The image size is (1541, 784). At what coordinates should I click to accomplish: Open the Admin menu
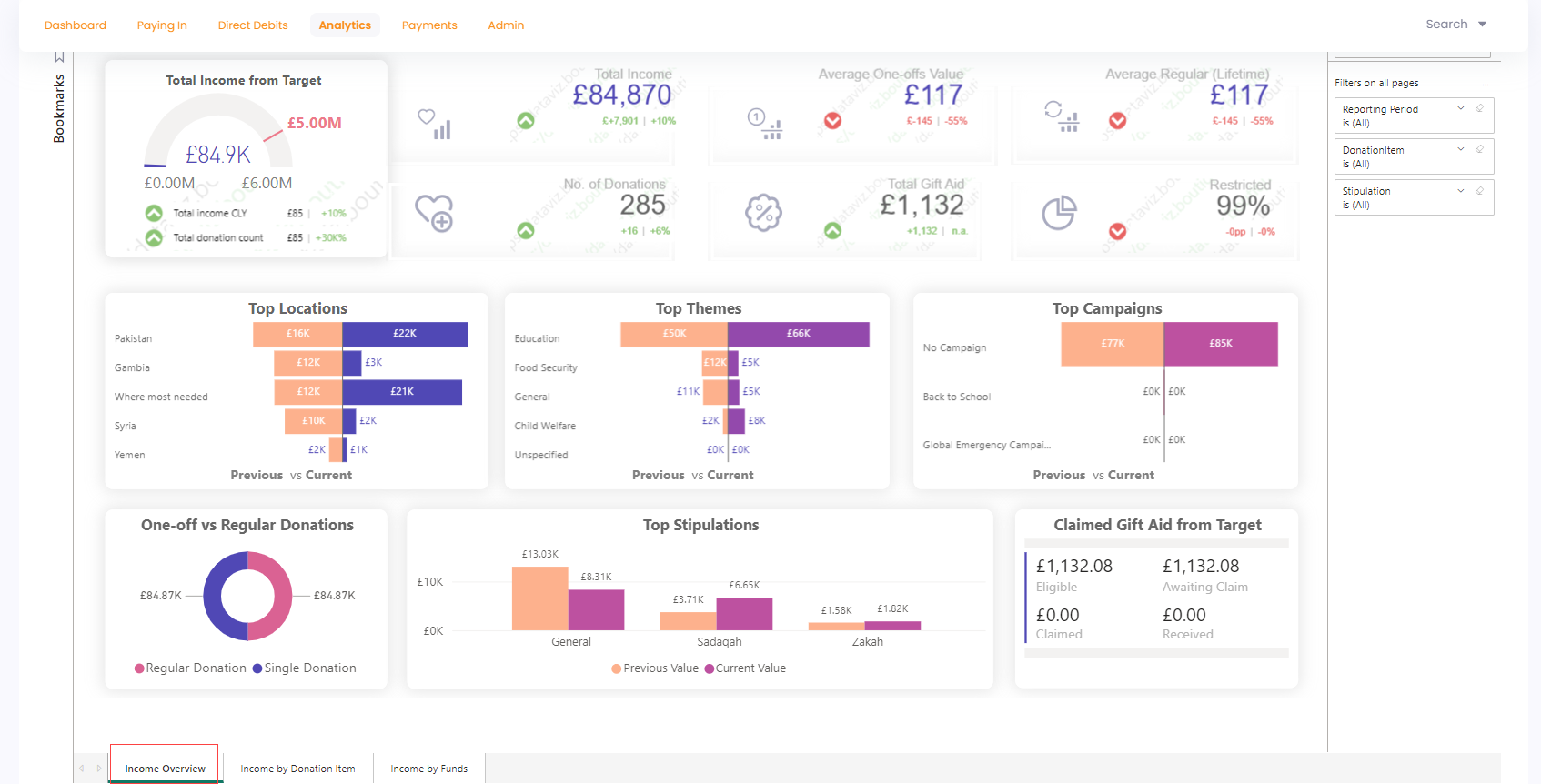(x=506, y=25)
